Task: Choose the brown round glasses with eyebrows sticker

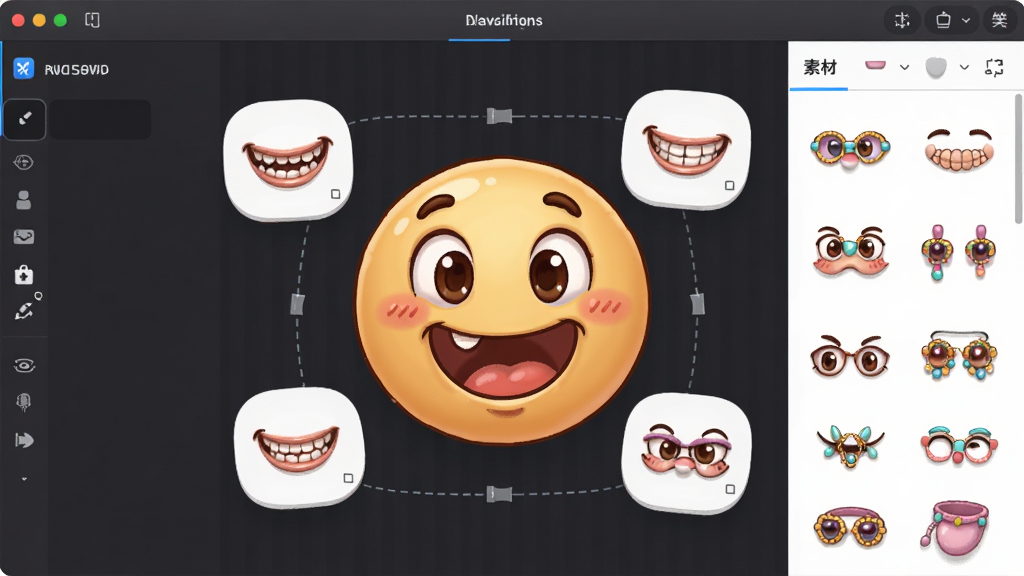Action: pyautogui.click(x=850, y=356)
